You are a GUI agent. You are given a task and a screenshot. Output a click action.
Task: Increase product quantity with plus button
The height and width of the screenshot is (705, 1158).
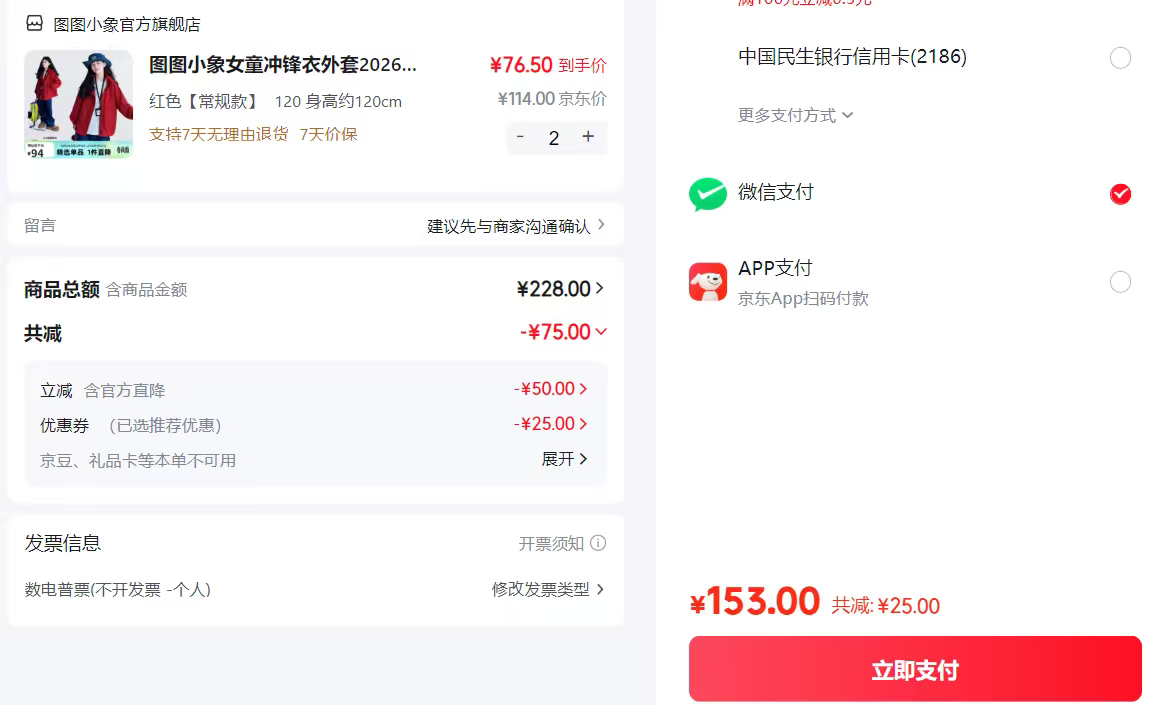588,137
